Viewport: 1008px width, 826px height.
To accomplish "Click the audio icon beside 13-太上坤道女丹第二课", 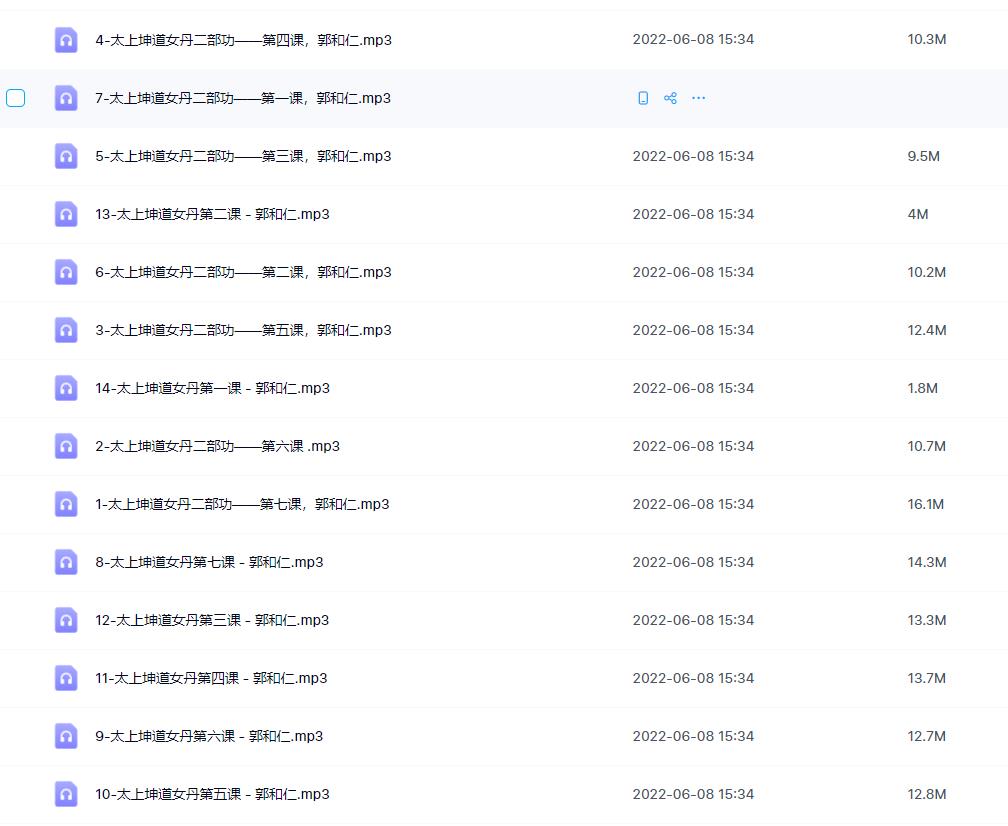I will [x=66, y=214].
